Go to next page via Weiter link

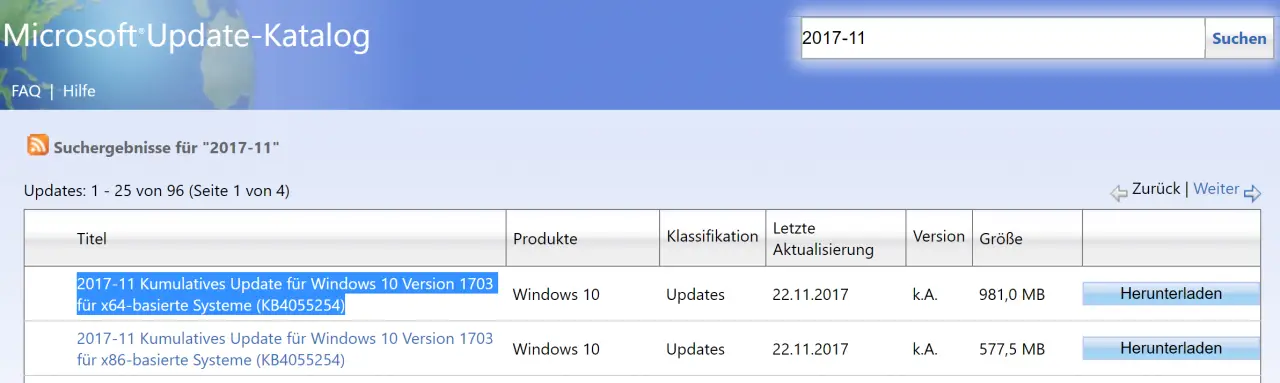tap(1216, 189)
